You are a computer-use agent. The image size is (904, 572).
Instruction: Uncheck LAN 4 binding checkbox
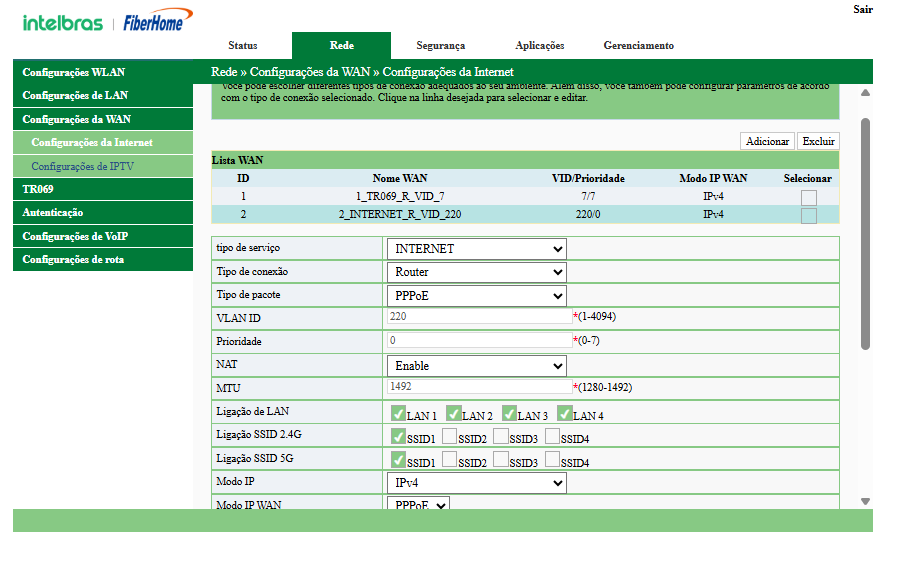pos(565,413)
